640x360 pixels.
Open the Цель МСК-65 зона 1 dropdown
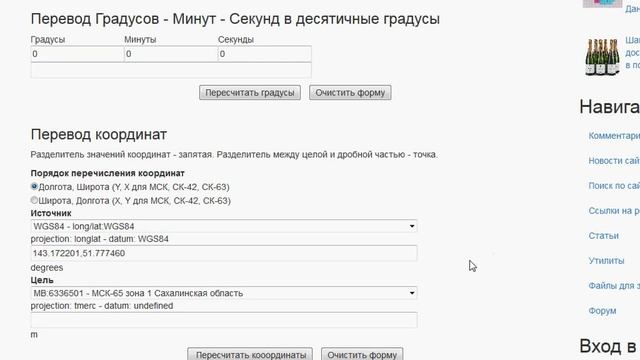(x=224, y=293)
